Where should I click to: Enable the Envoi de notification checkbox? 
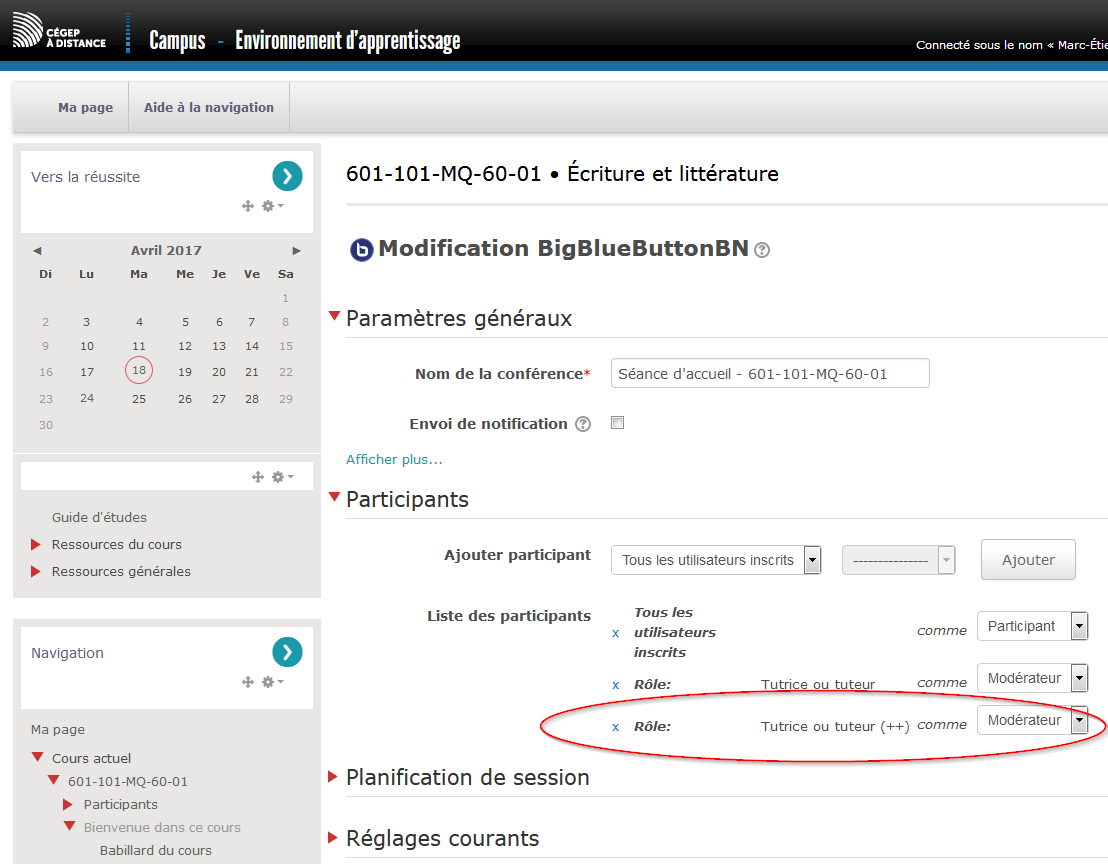click(x=617, y=423)
